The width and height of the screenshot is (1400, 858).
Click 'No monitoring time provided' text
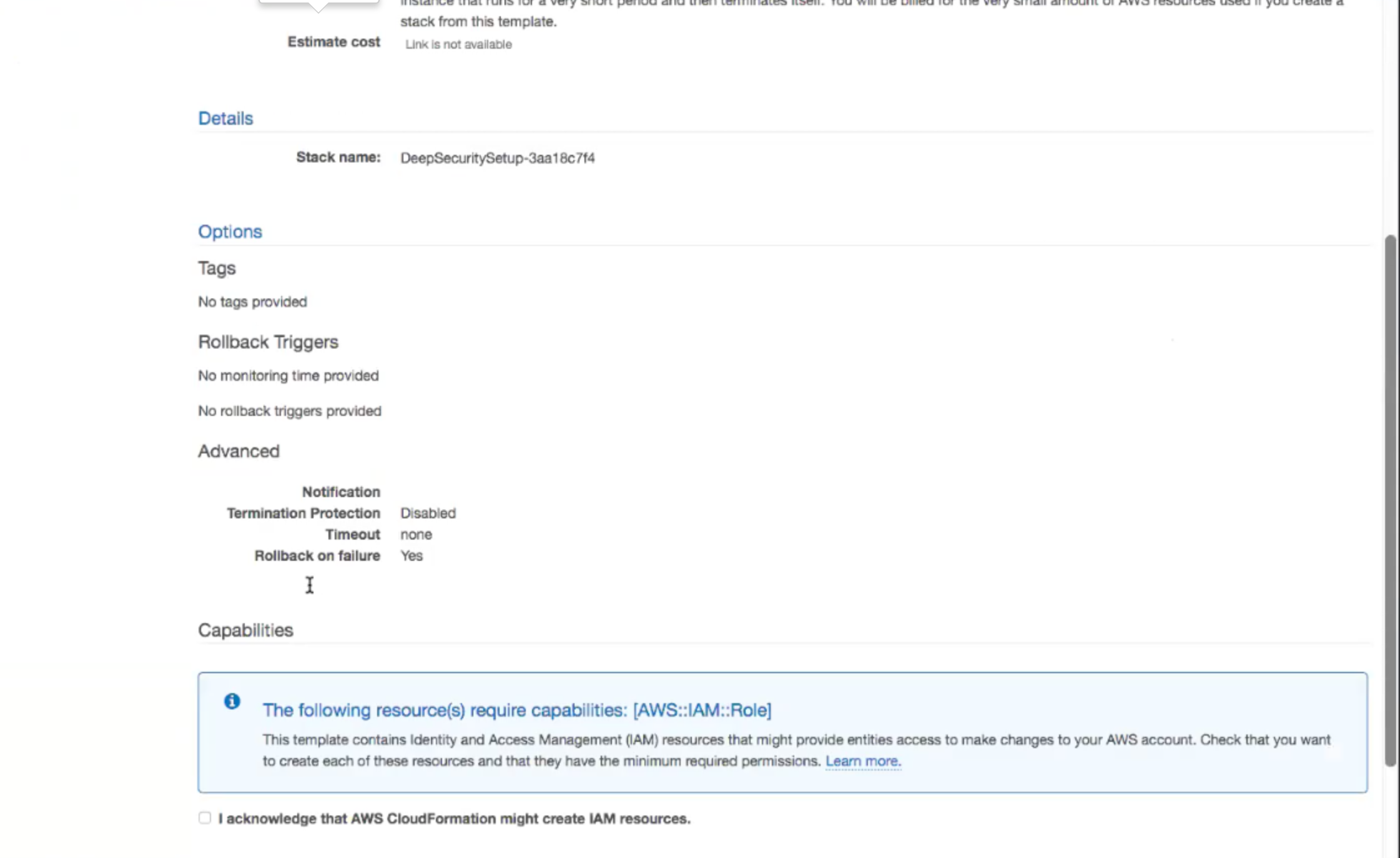288,376
